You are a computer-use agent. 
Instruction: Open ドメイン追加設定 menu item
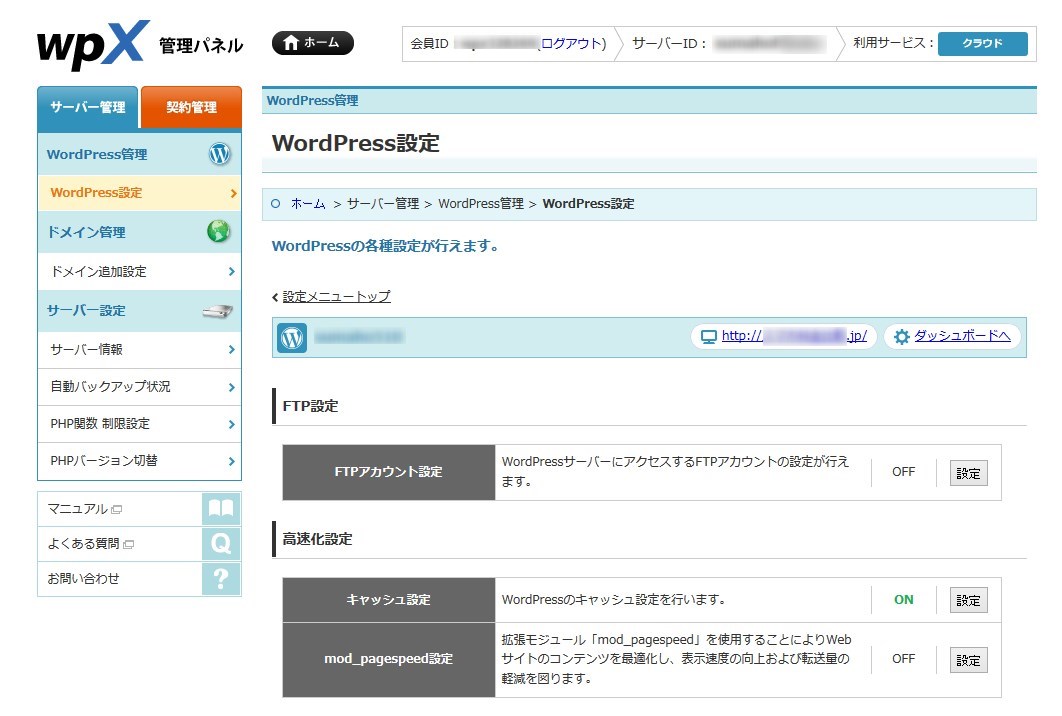tap(140, 272)
